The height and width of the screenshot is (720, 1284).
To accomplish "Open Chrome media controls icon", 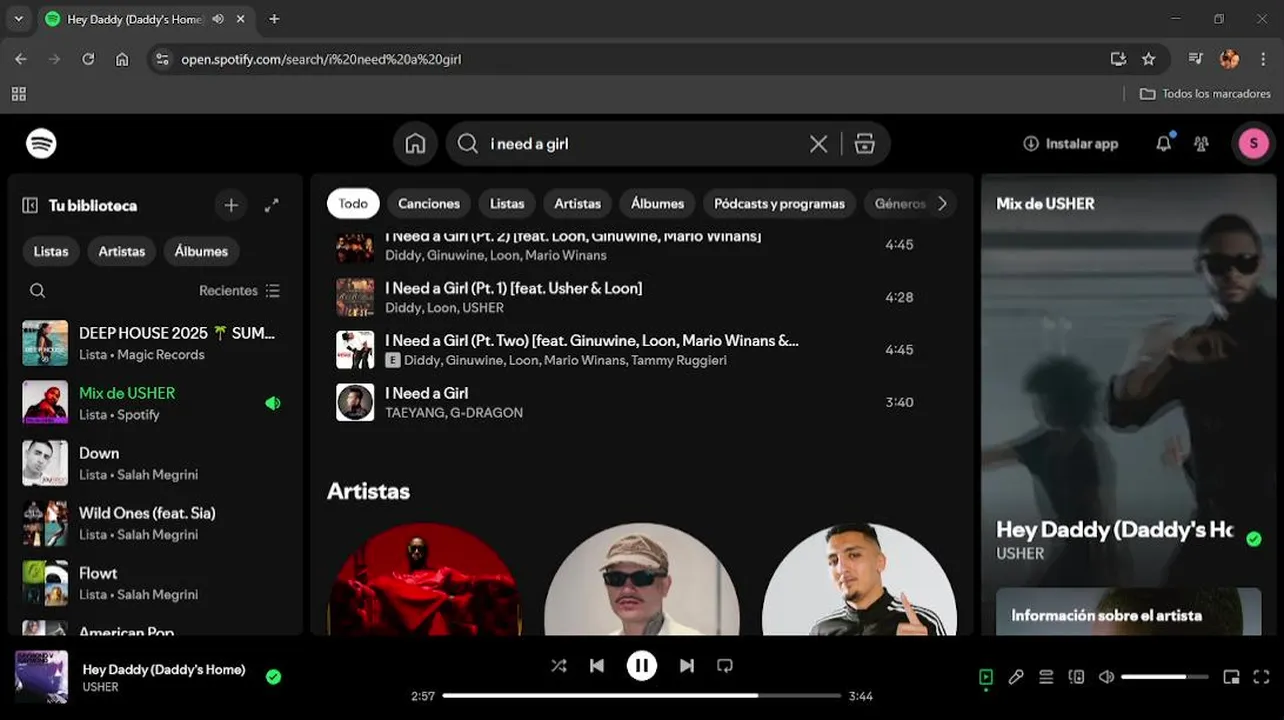I will [1195, 59].
